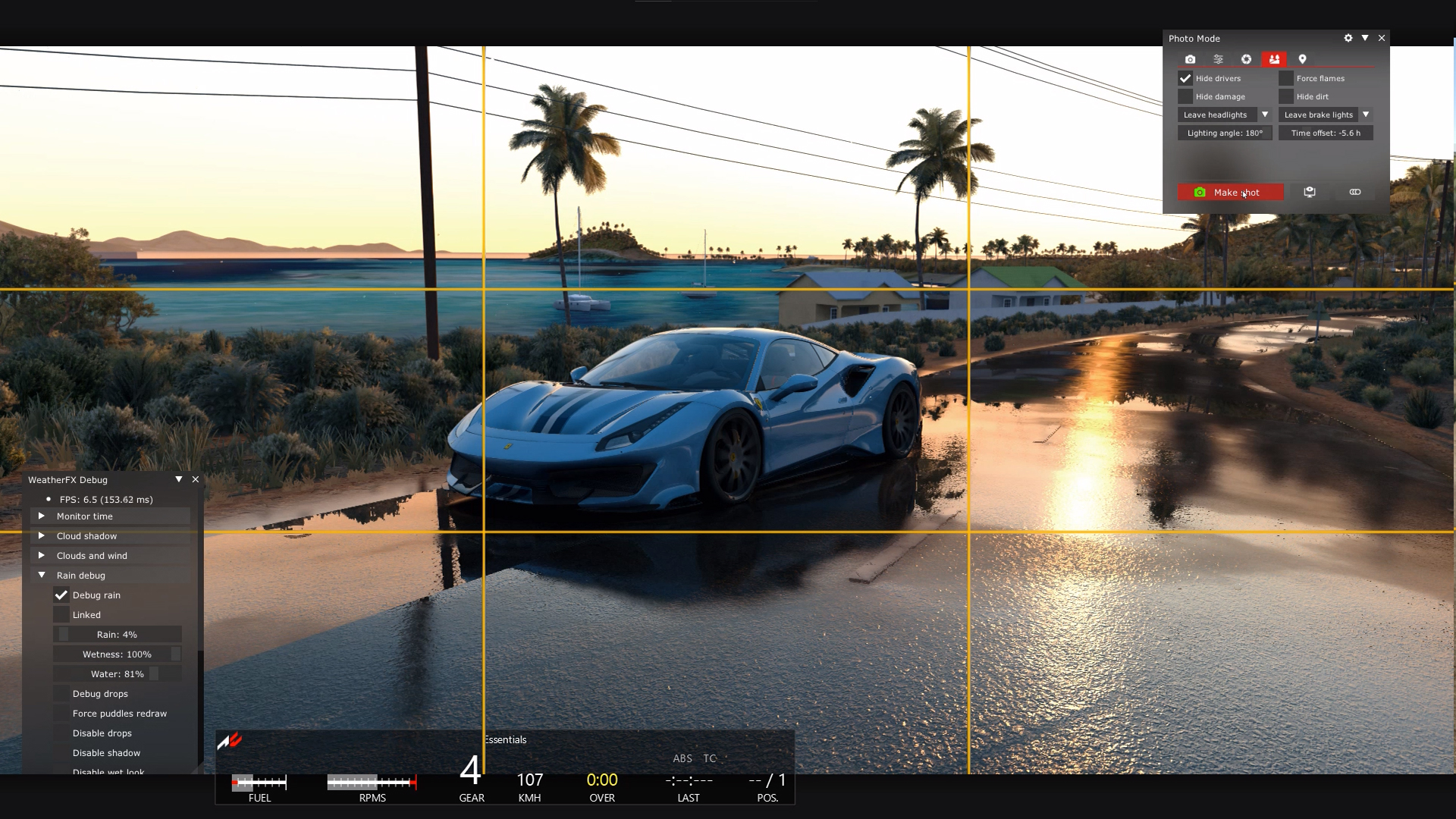The width and height of the screenshot is (1456, 819).
Task: Open the map pin location tab
Action: pos(1302,59)
